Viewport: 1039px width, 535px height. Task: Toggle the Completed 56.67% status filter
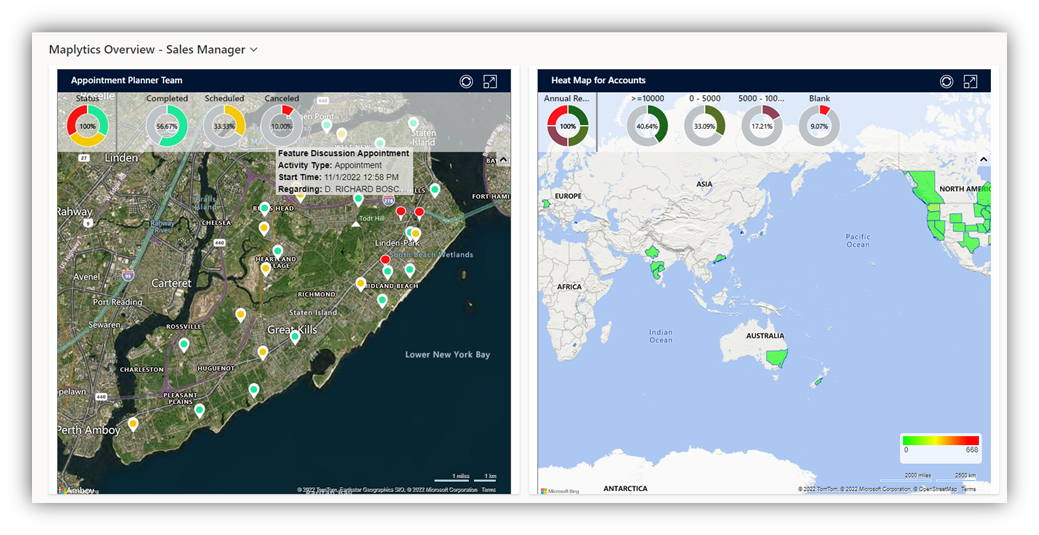coord(167,126)
